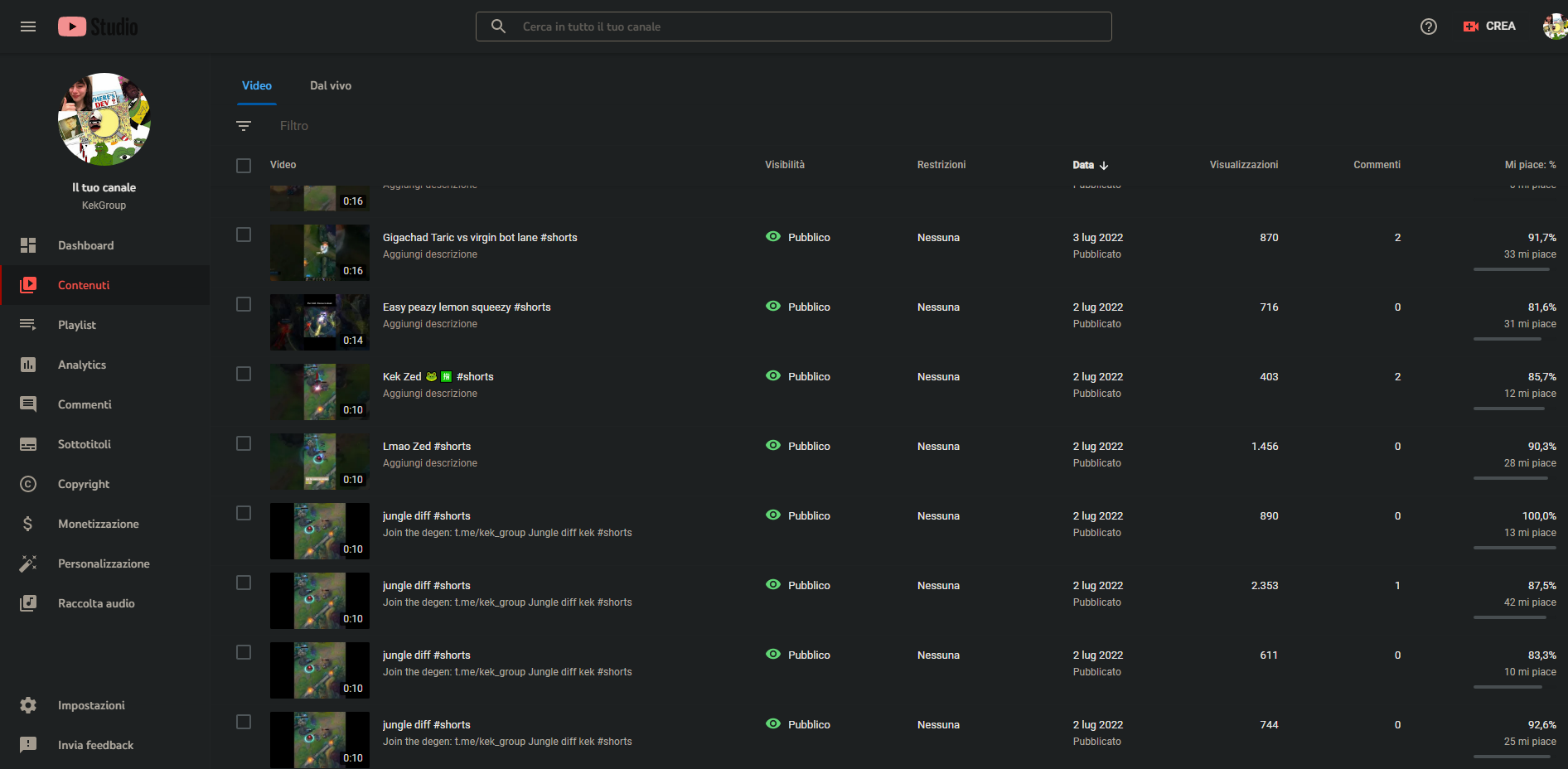Open the Gigachad Taric video thumbnail
Image resolution: width=1568 pixels, height=769 pixels.
click(x=320, y=253)
